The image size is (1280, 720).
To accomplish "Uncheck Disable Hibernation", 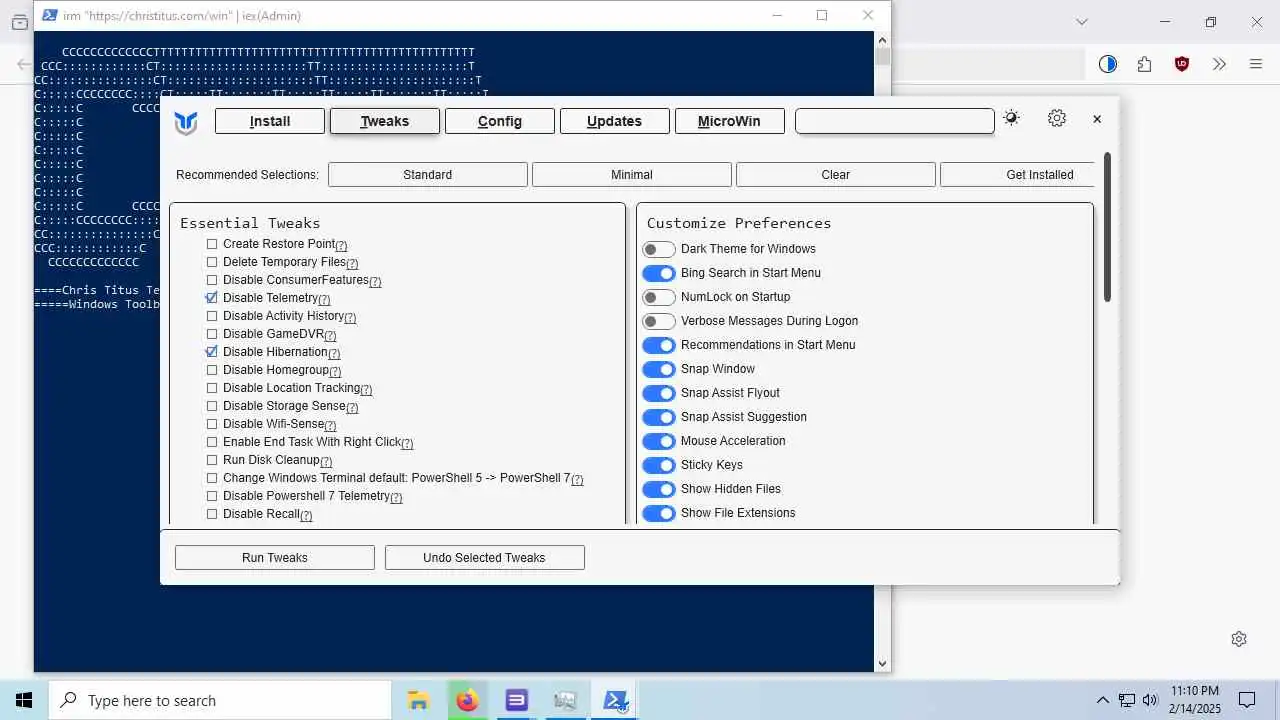I will [212, 352].
